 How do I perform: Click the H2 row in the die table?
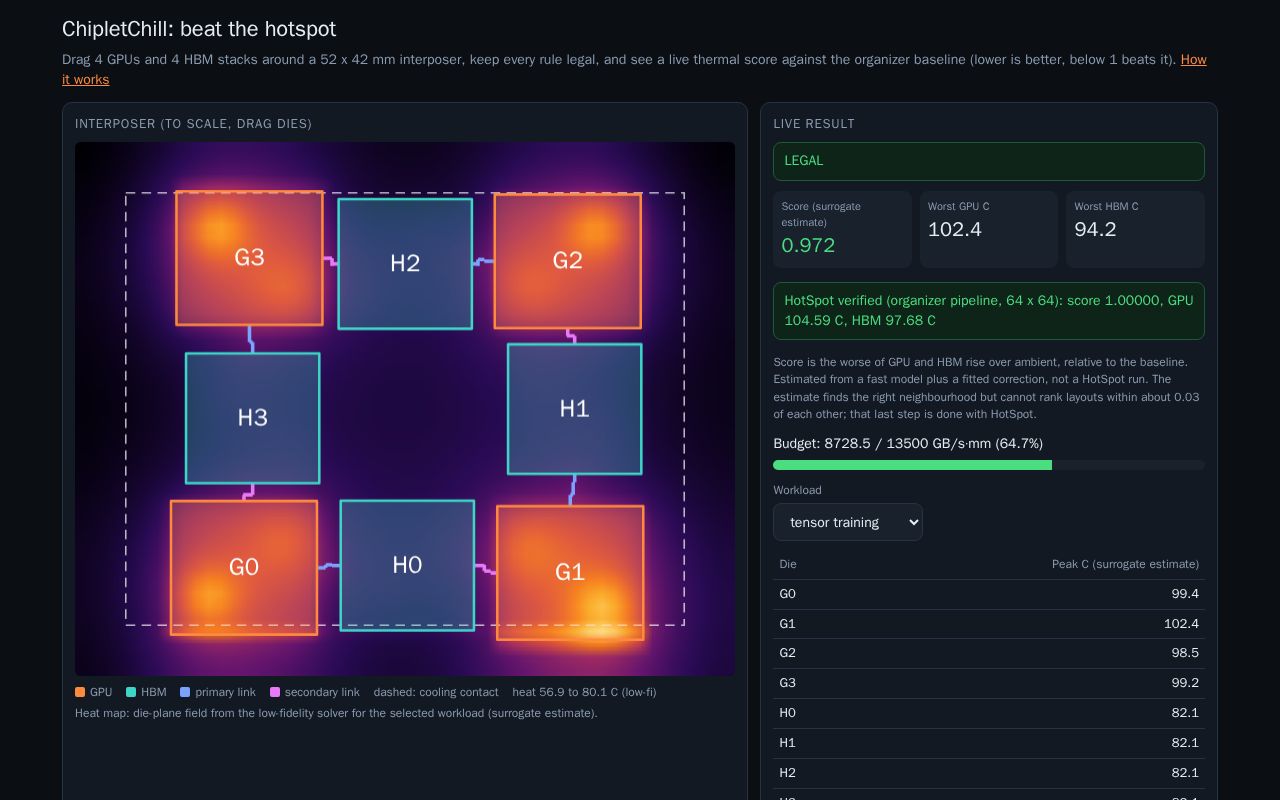point(989,773)
